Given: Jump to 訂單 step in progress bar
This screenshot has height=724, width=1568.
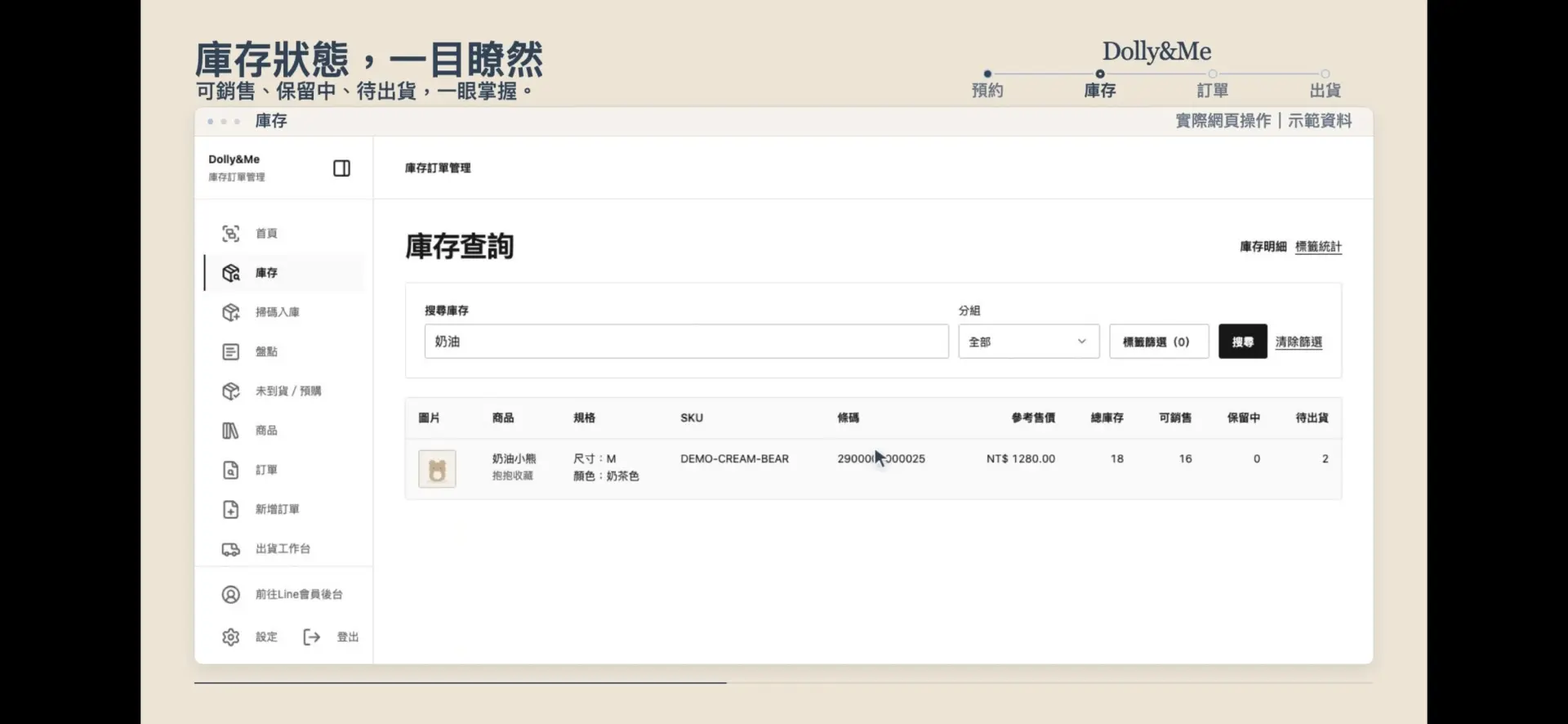Looking at the screenshot, I should pos(1213,84).
